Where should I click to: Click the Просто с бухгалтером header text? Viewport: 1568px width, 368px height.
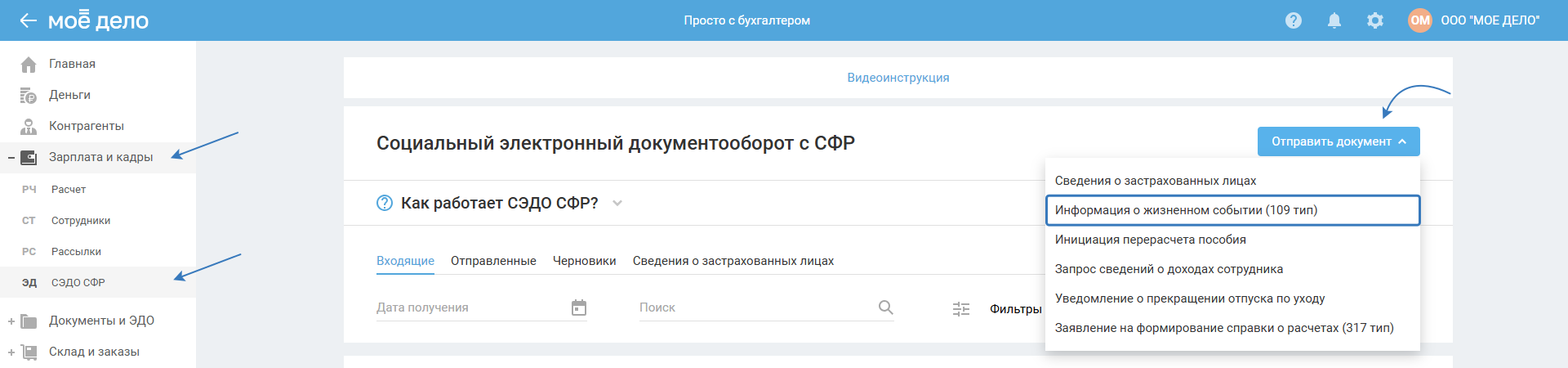tap(747, 20)
